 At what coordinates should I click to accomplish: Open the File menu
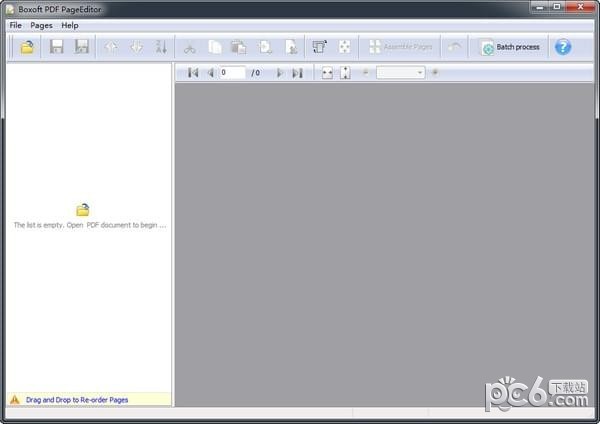click(16, 25)
